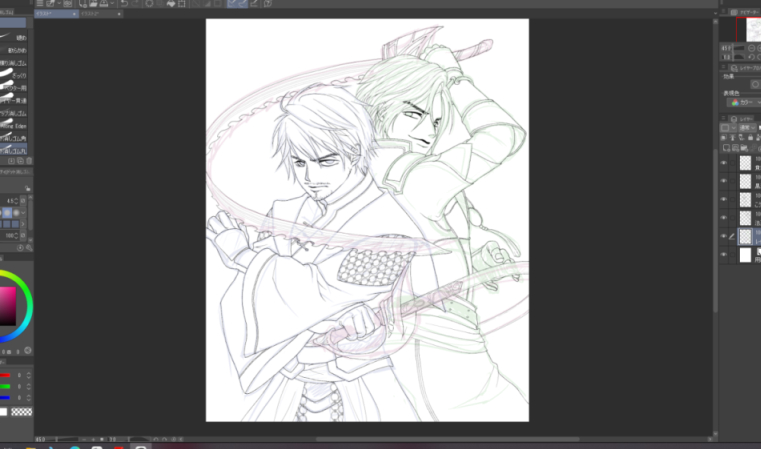Click the lock icon in the Tool Property panel
The image size is (761, 449).
[x=27, y=188]
